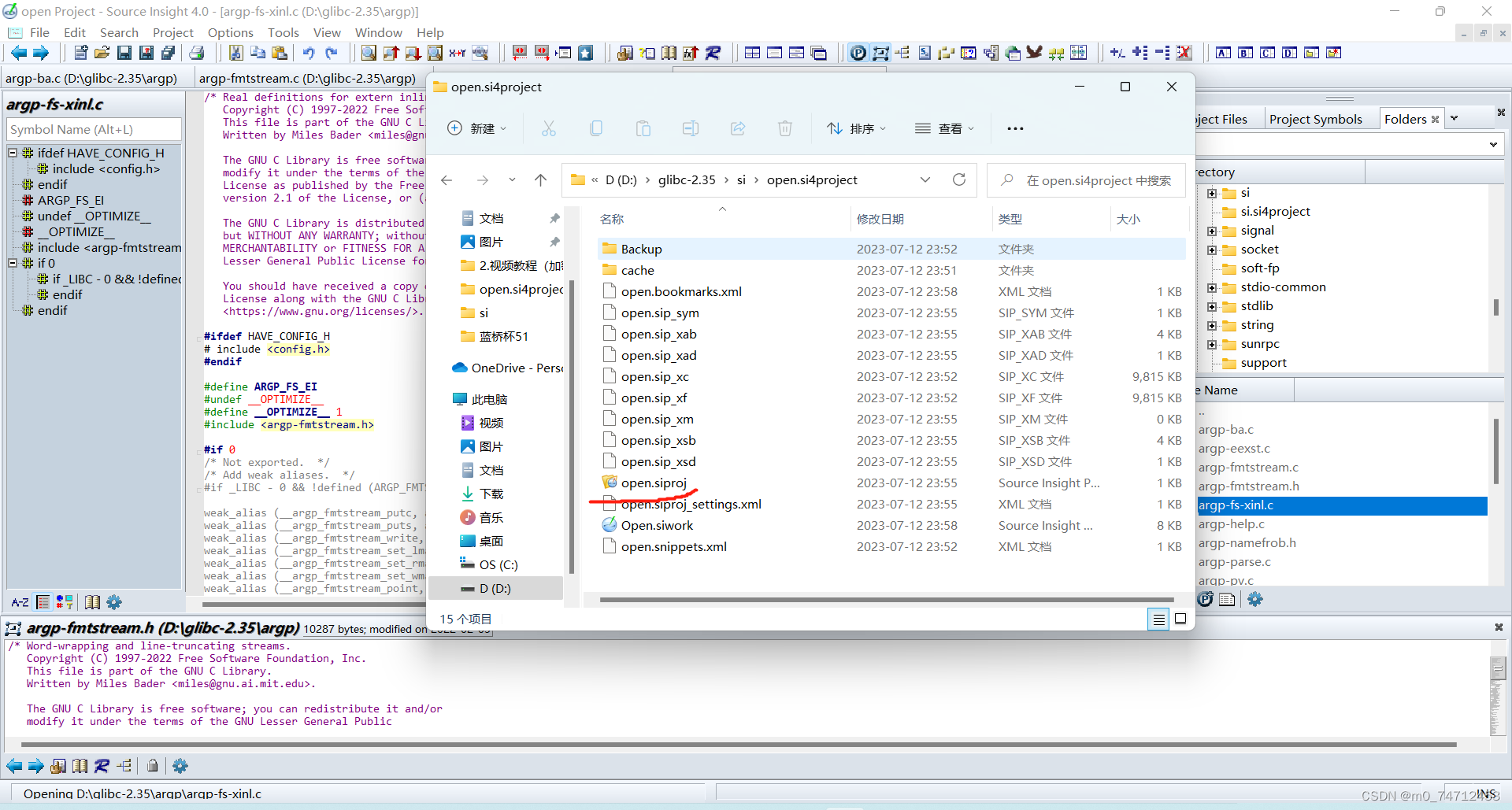Cut selection with the scissors icon in Source Insight toolbar

(x=235, y=53)
